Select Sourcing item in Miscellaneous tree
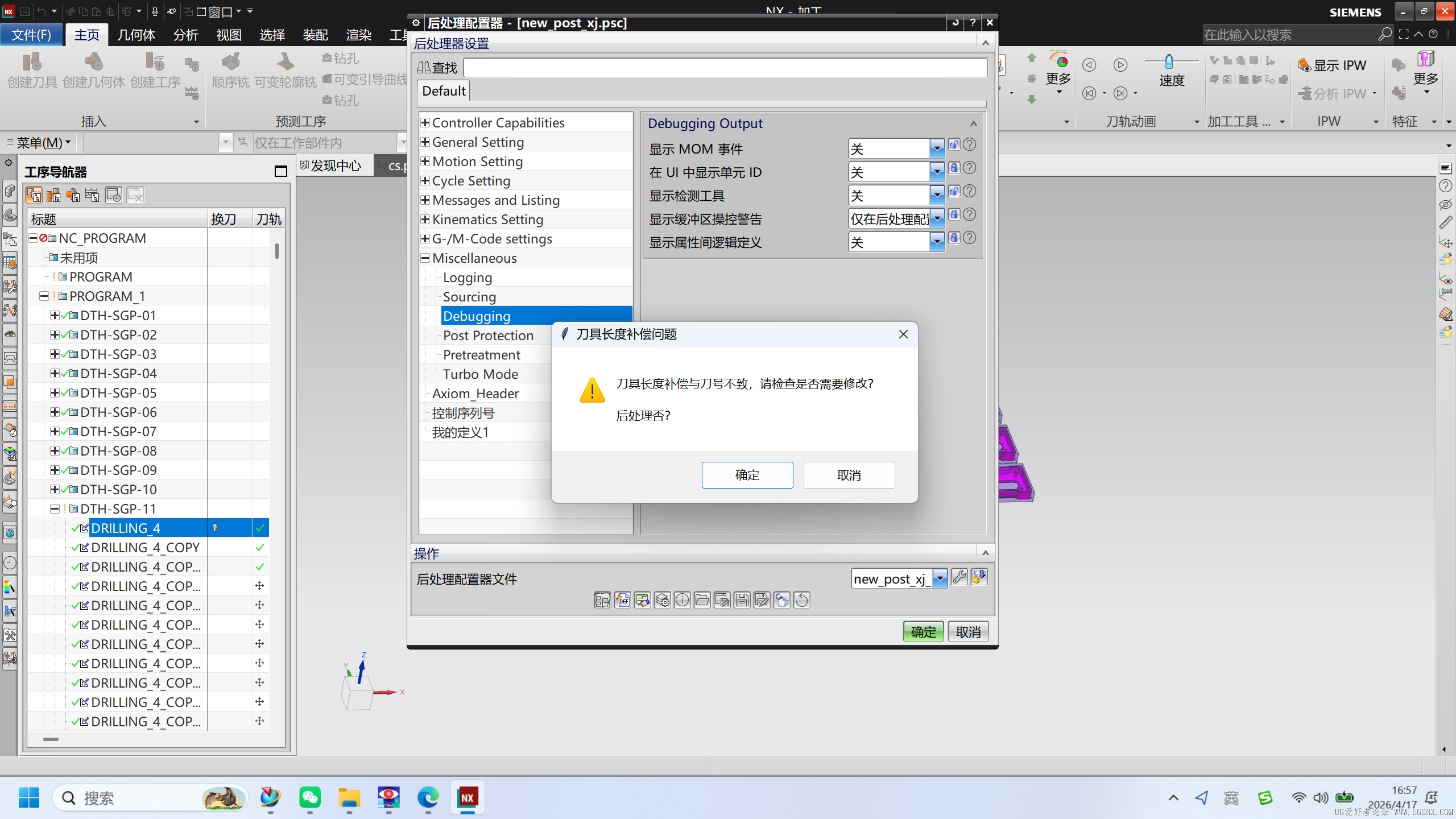This screenshot has height=819, width=1456. 469,297
